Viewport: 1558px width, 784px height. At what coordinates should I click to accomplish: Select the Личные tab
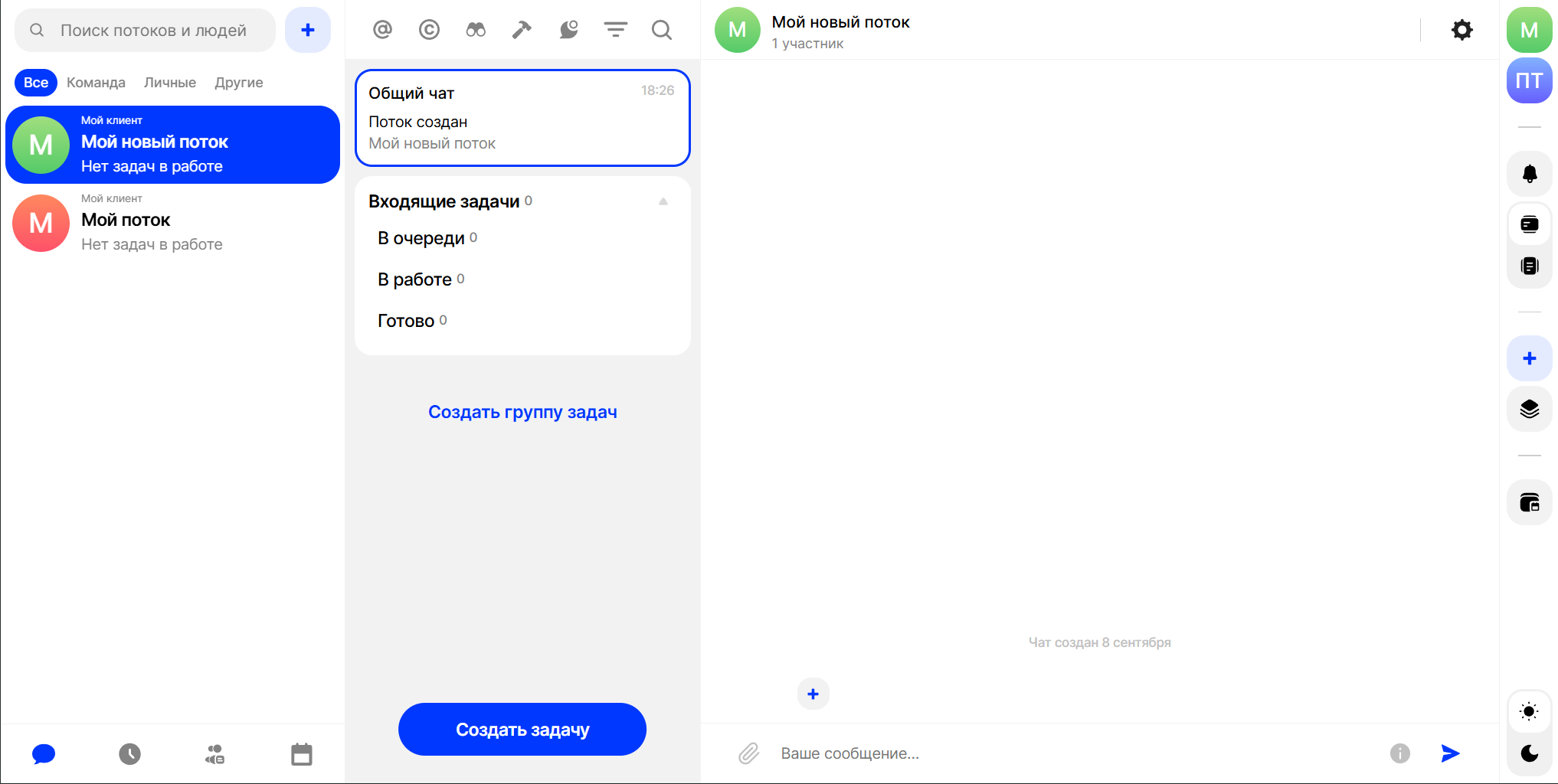(x=170, y=83)
